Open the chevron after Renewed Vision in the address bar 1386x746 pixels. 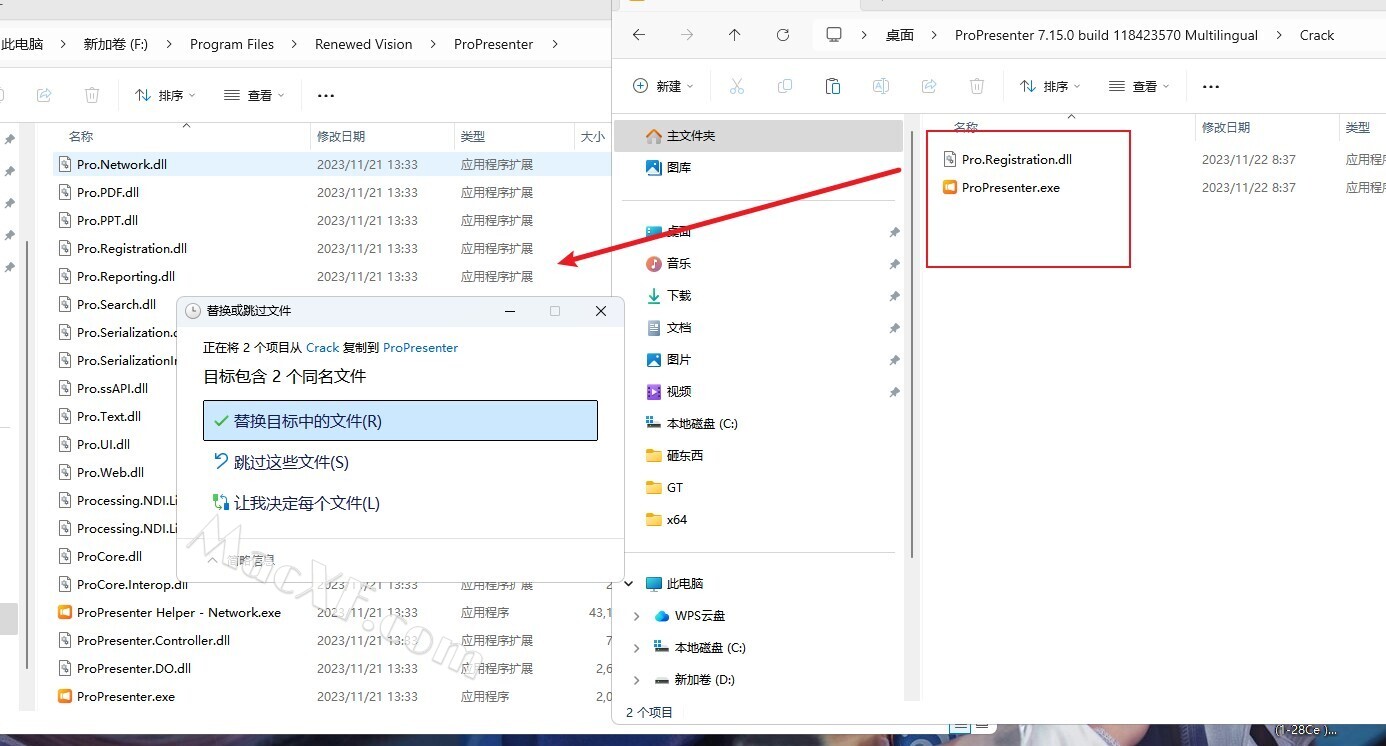point(434,44)
